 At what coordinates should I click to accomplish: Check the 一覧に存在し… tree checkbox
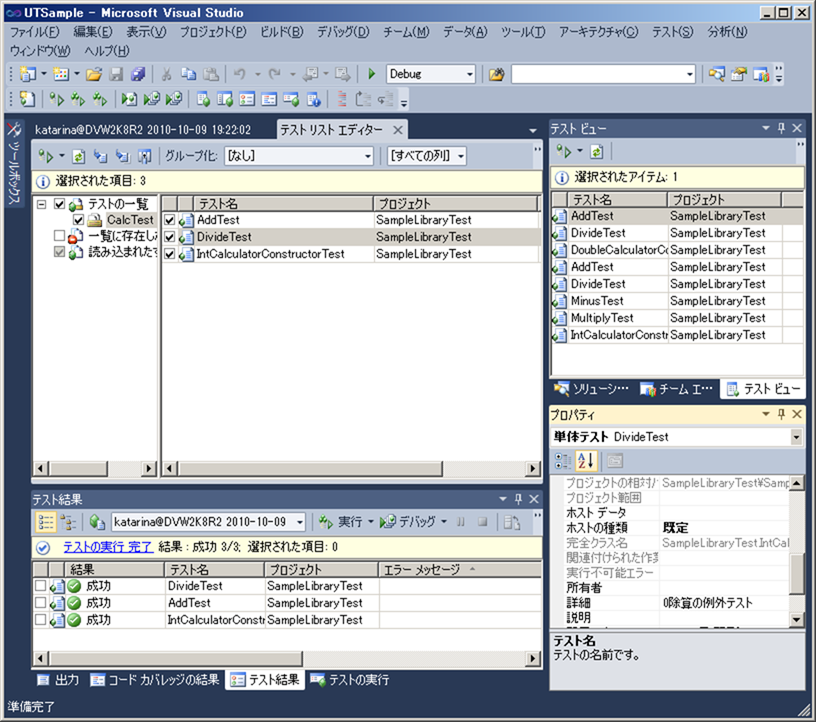(x=60, y=236)
